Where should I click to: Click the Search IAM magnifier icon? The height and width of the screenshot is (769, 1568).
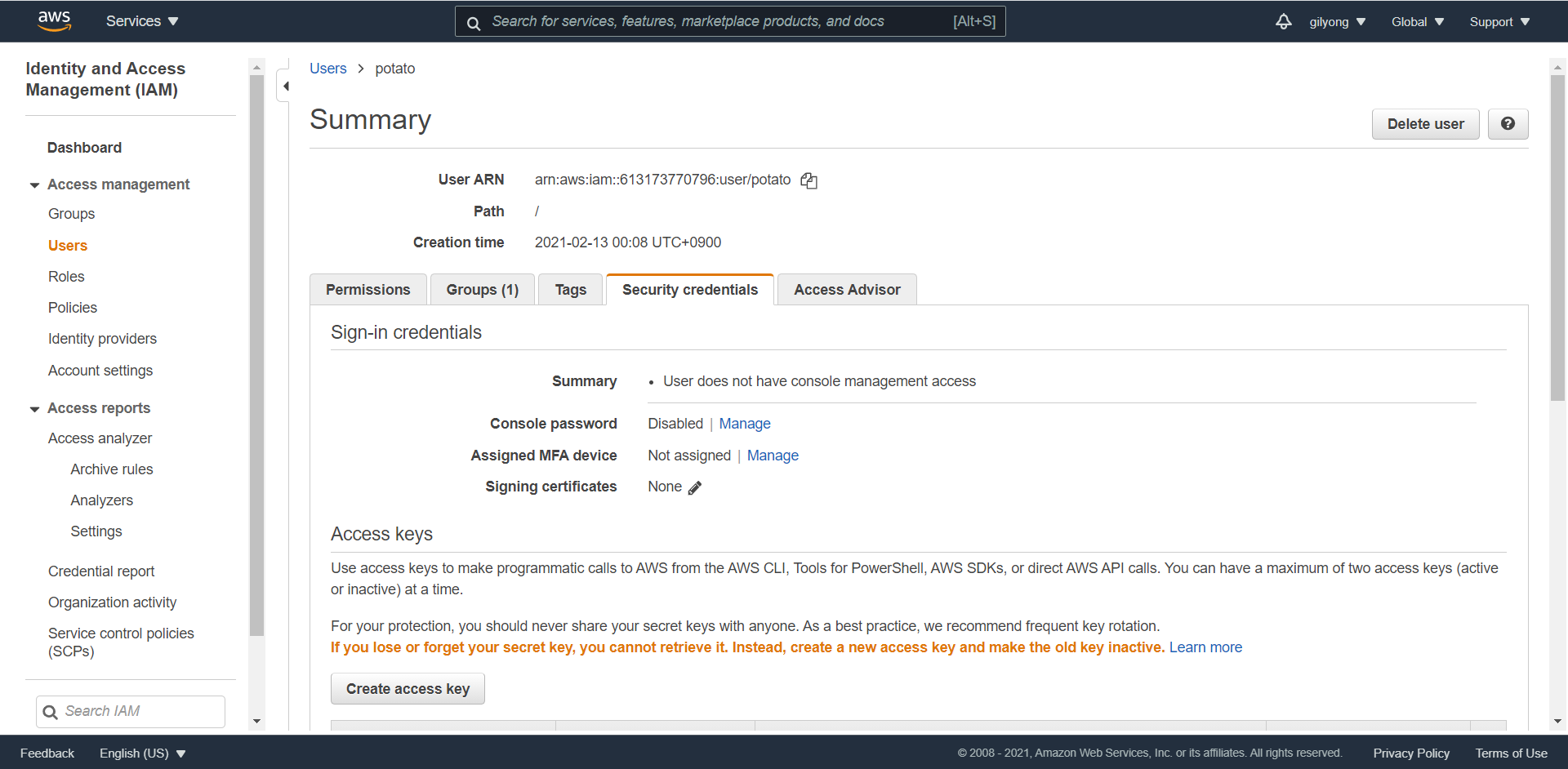pyautogui.click(x=51, y=712)
